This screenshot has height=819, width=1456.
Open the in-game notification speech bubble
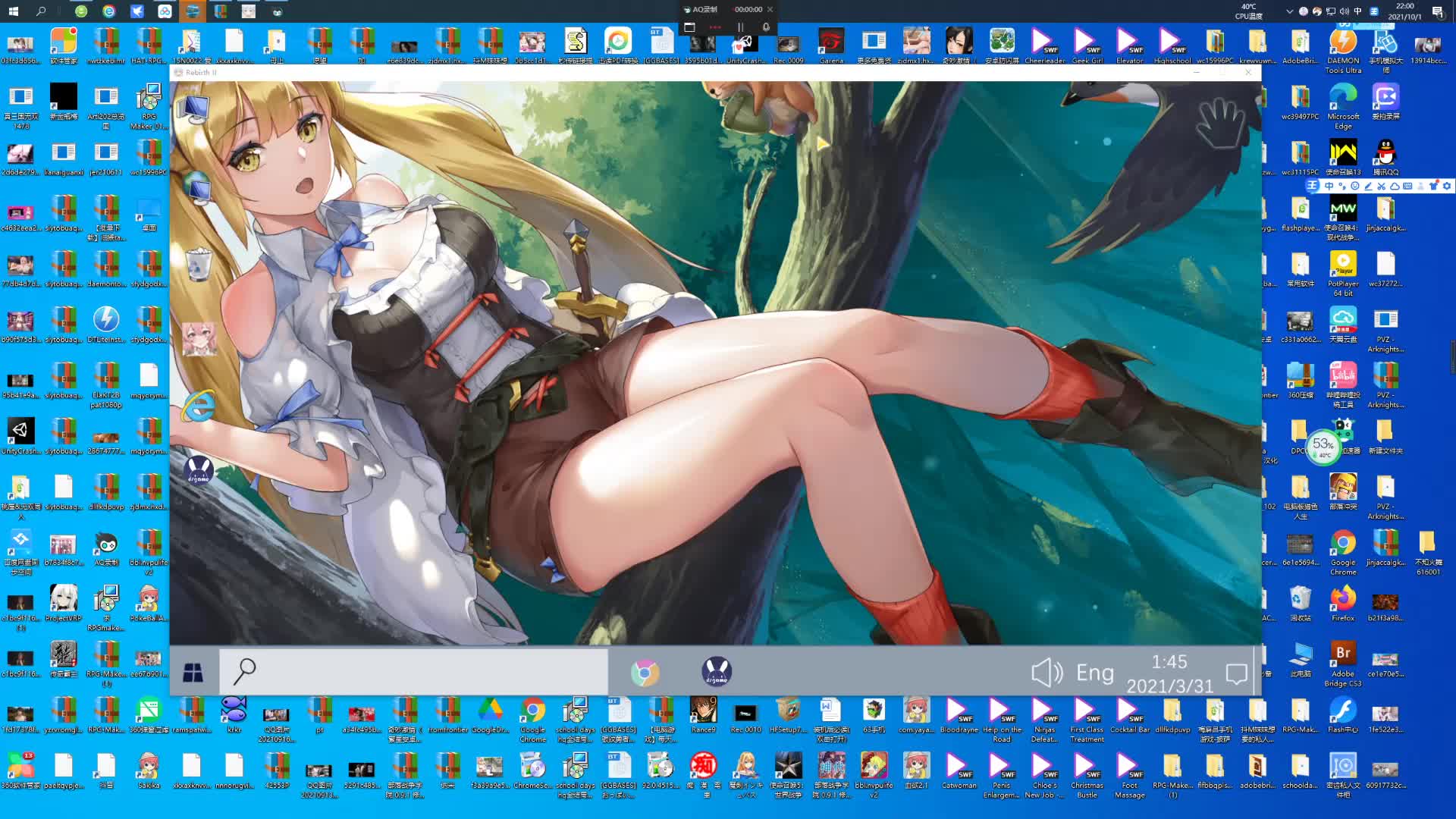tap(1237, 673)
